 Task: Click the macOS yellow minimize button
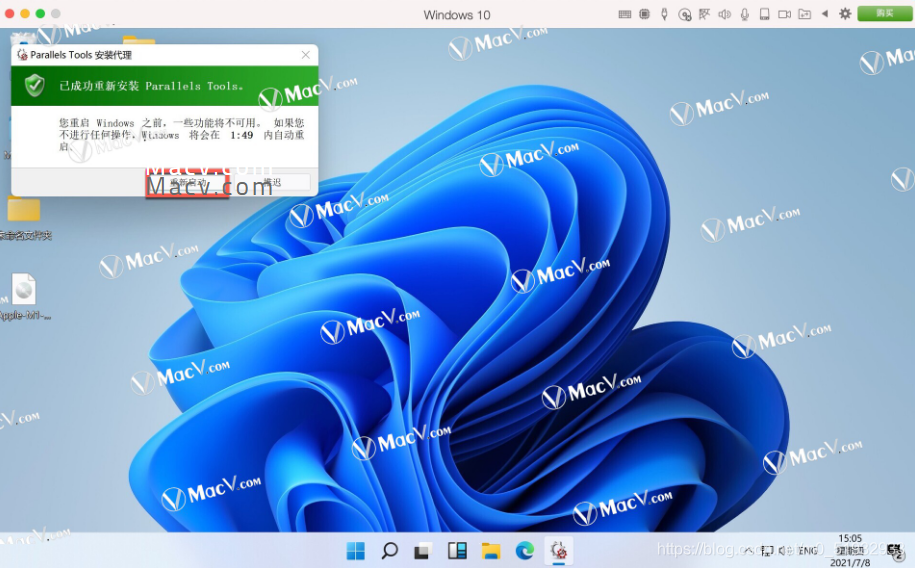click(x=25, y=13)
